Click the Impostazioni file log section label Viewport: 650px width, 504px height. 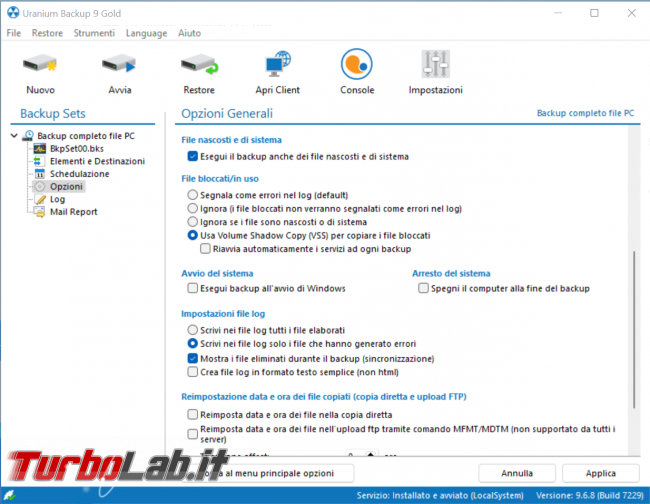223,314
